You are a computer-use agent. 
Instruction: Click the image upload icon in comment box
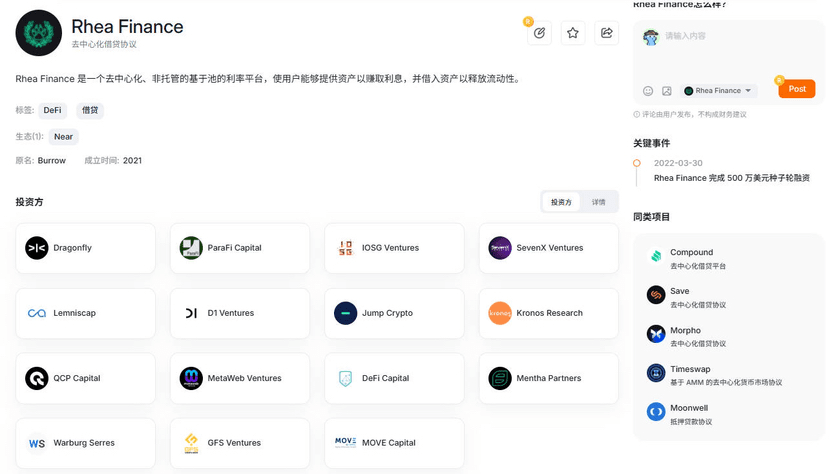(667, 91)
